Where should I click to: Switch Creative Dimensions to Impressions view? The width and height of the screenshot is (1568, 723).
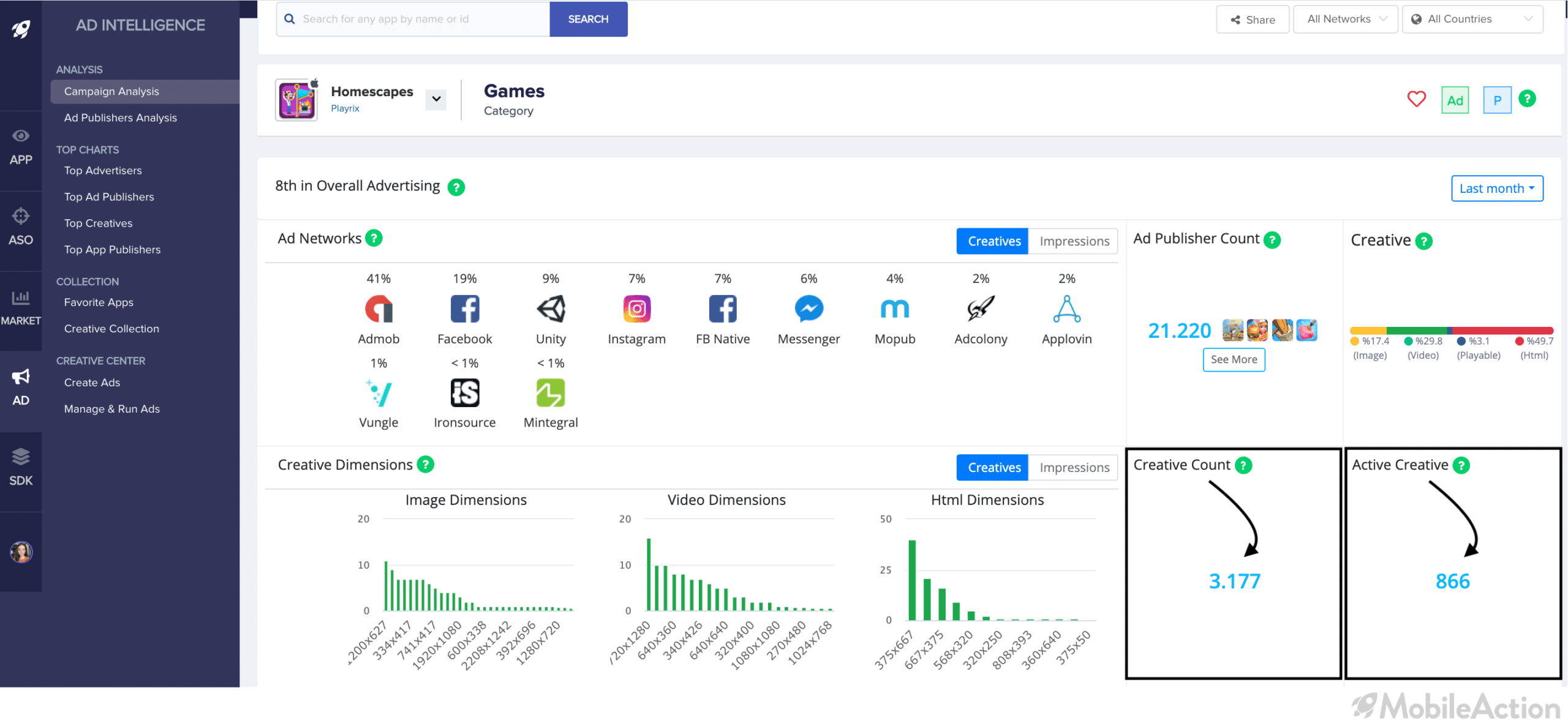1074,468
